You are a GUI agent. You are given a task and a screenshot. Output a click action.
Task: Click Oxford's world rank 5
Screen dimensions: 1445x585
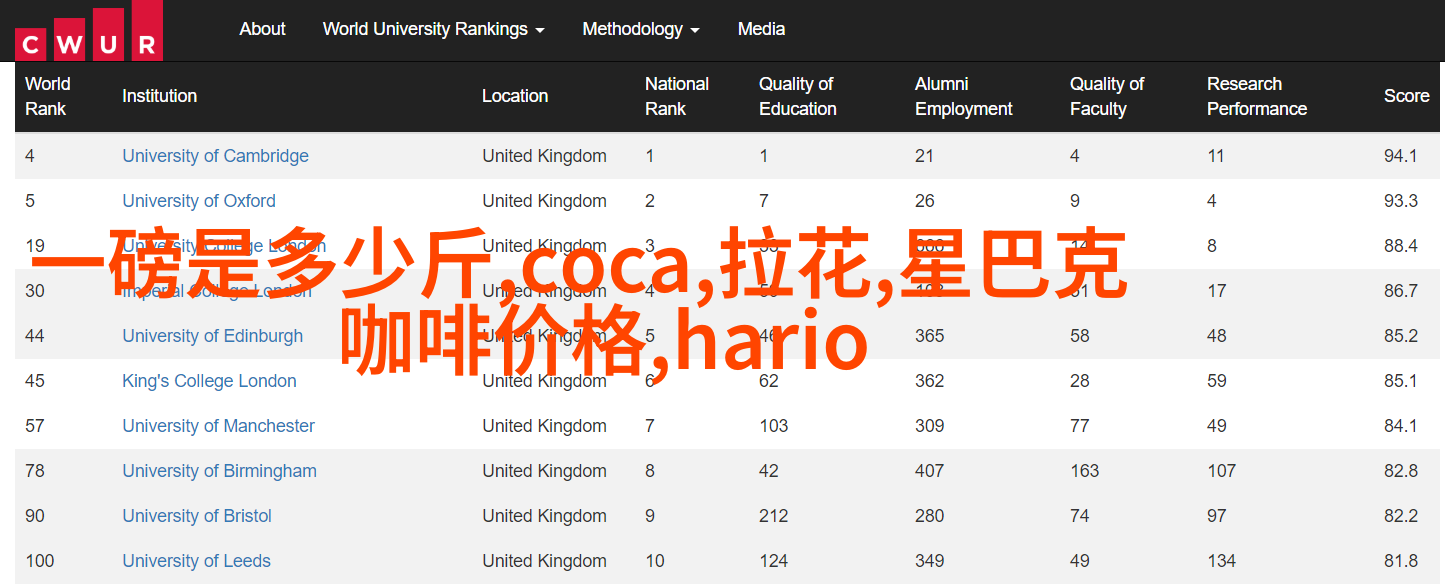tap(30, 201)
